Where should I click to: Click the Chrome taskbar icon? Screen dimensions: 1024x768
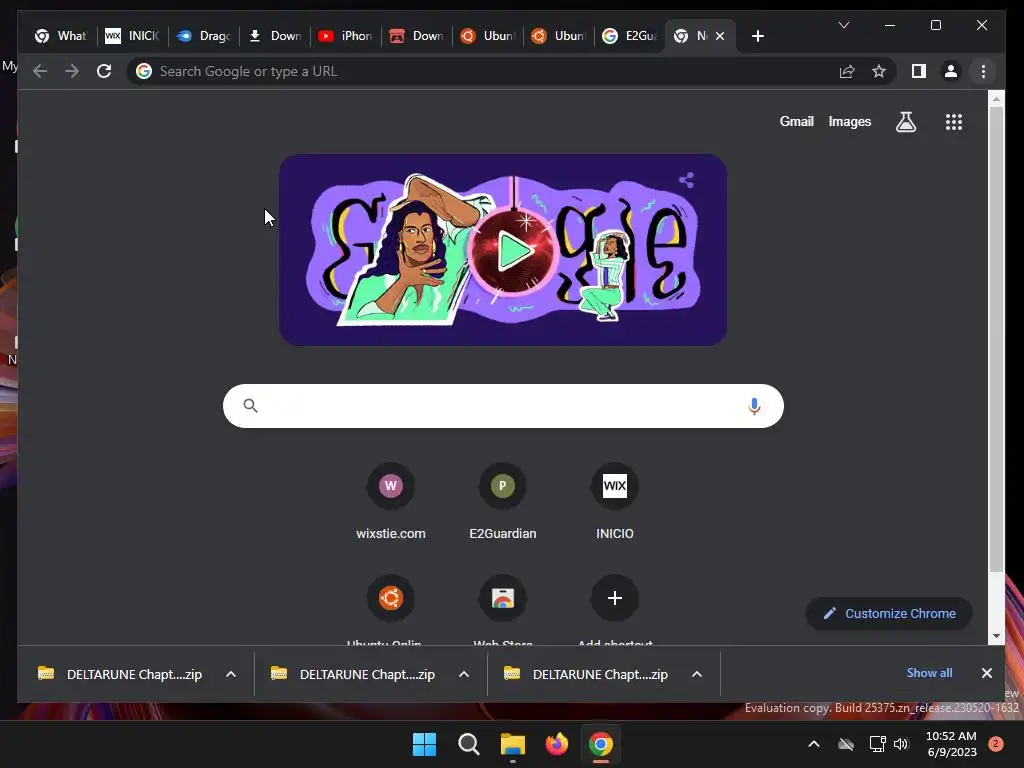(x=601, y=744)
